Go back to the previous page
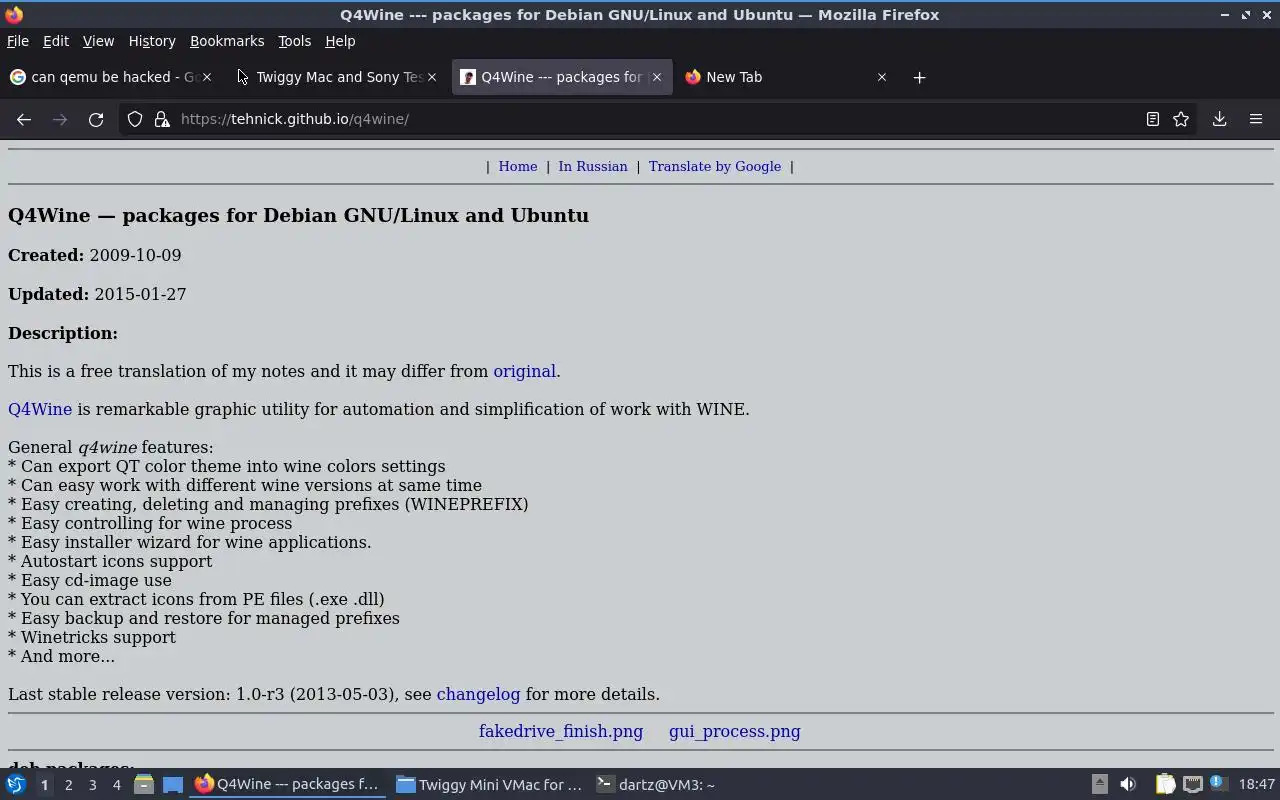Screen dimensions: 1280x800 24,119
